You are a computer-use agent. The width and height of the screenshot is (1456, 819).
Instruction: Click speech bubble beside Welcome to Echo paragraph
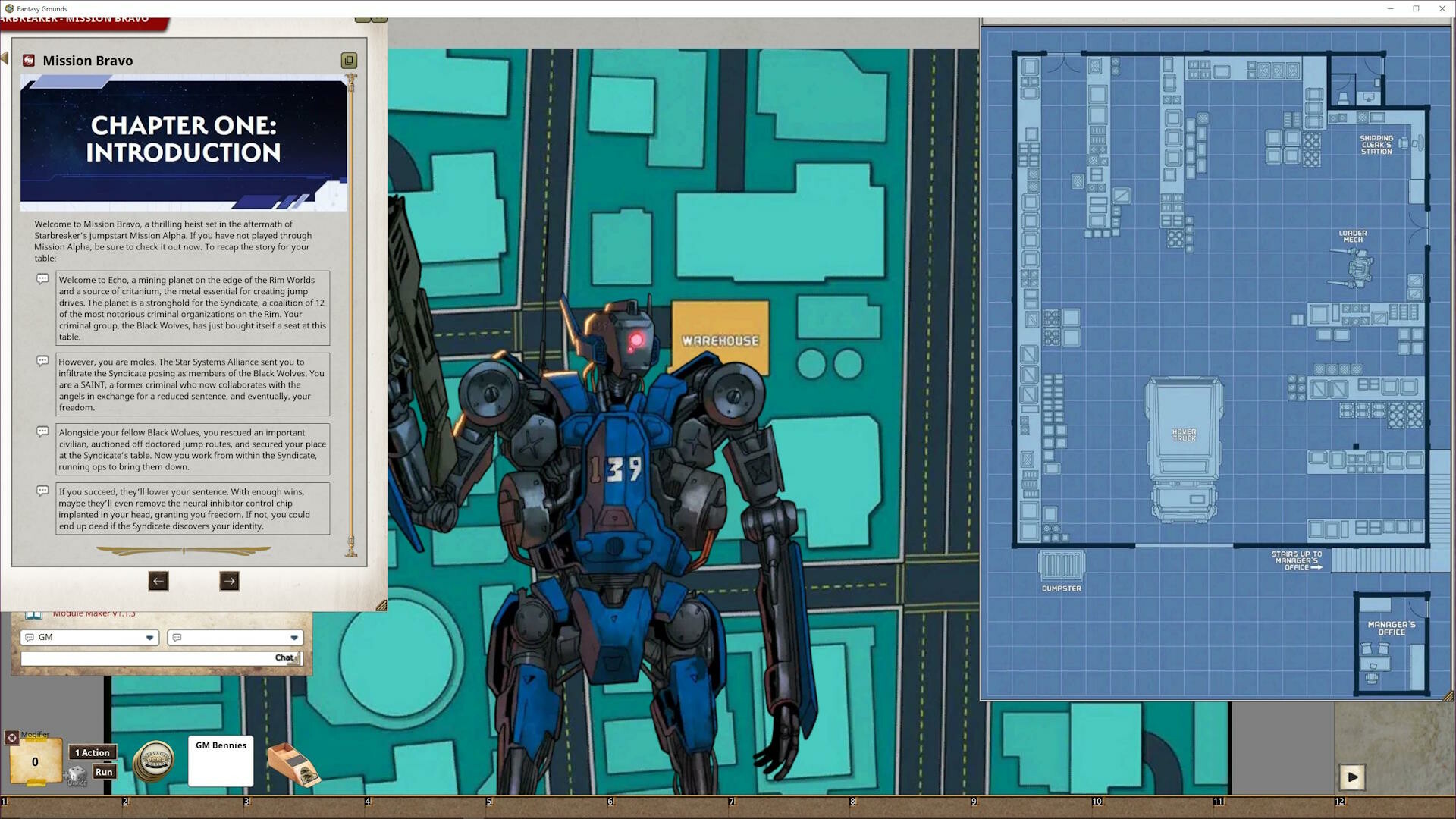(43, 279)
